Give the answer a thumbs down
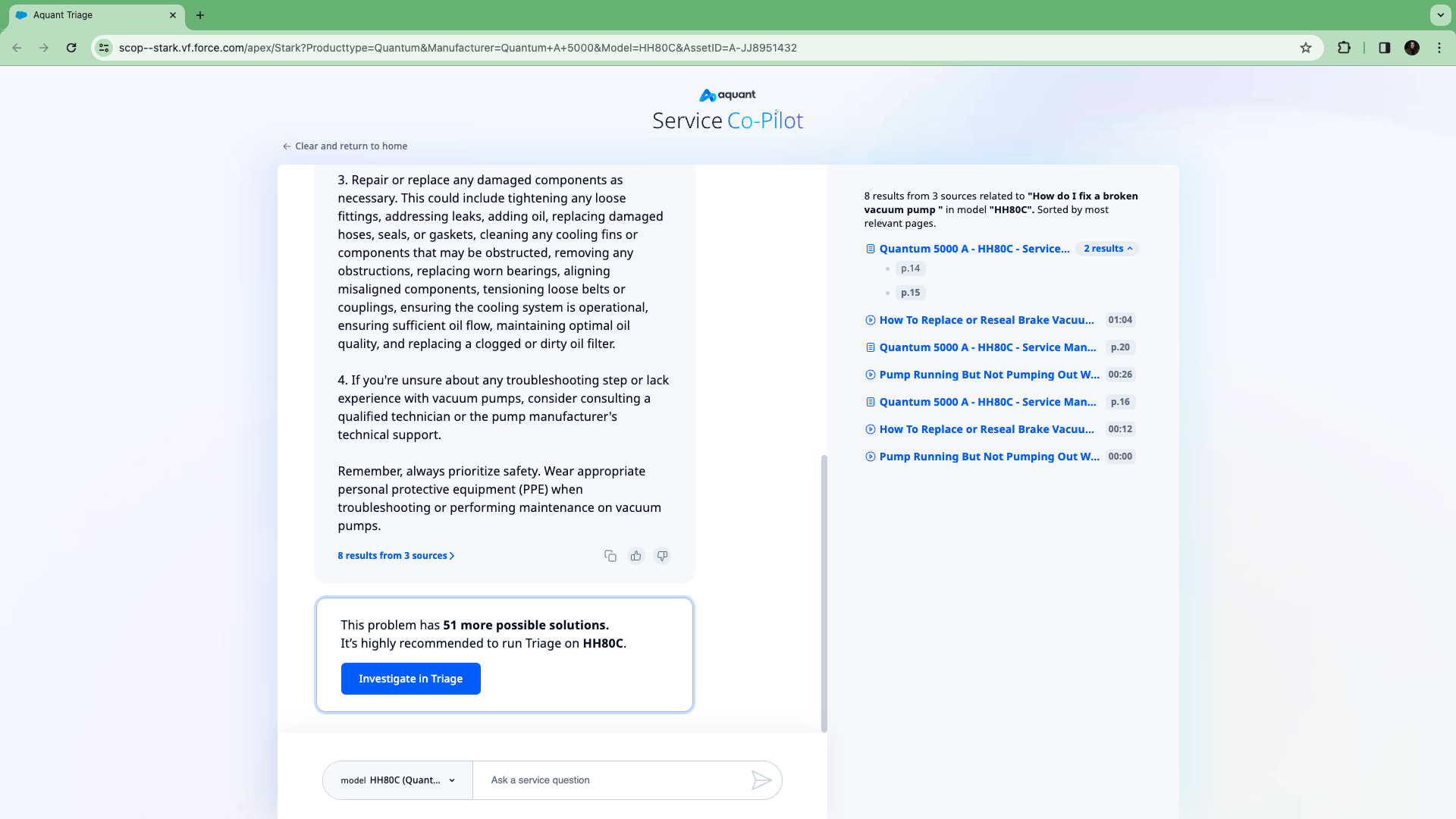Screen dimensions: 1456x819 (662, 556)
